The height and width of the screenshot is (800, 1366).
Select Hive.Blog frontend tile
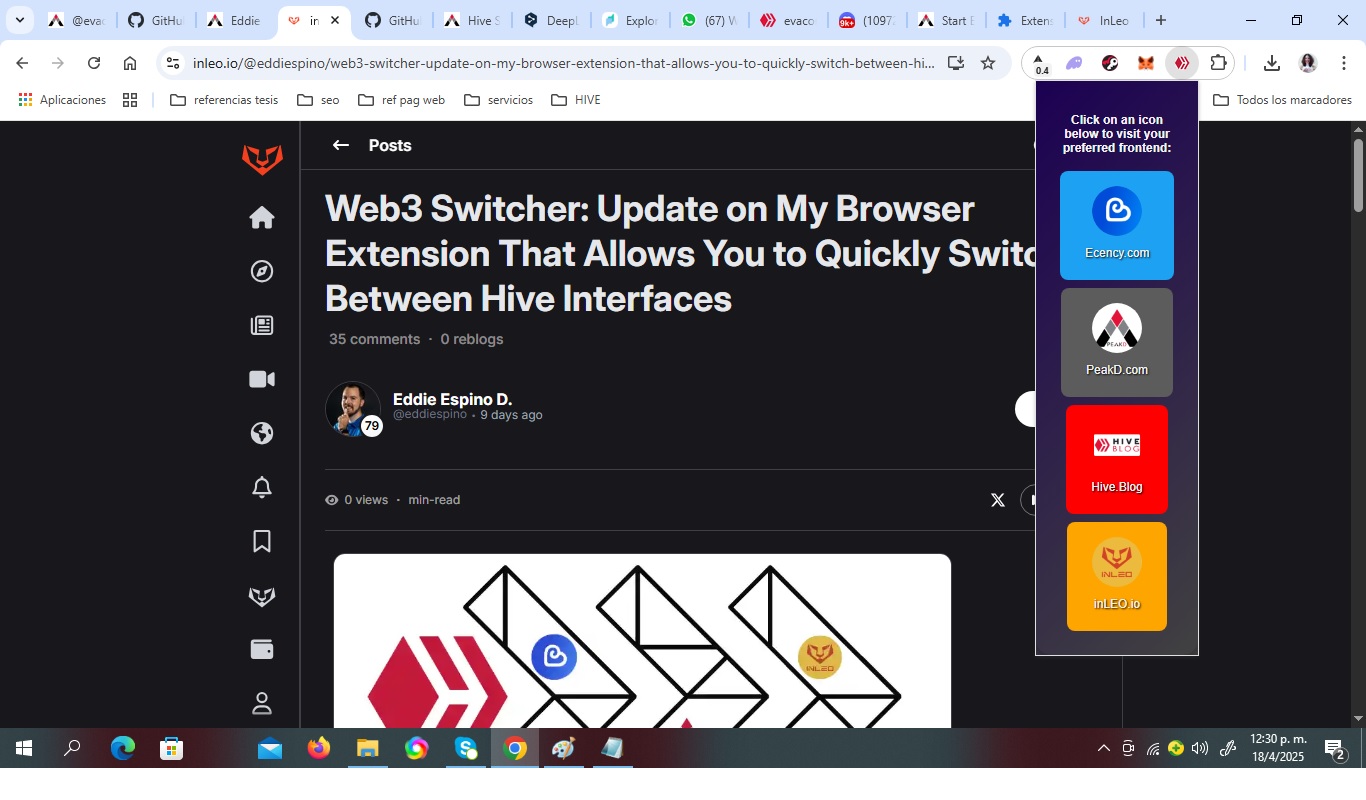1116,459
